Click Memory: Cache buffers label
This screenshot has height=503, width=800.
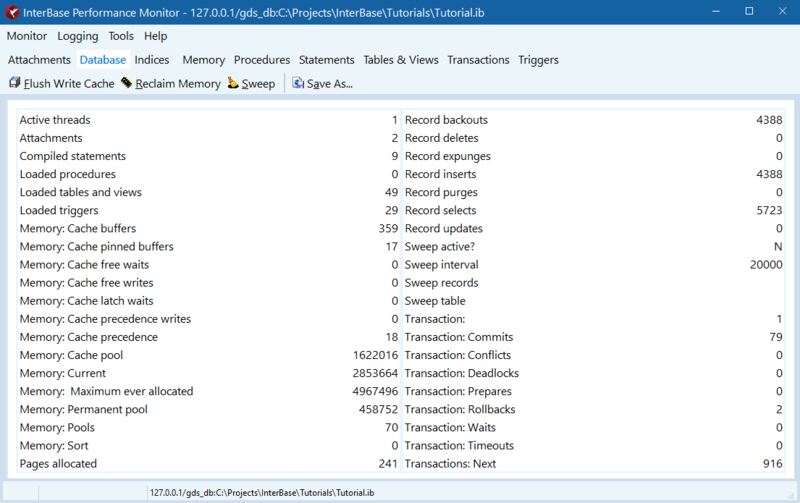78,229
